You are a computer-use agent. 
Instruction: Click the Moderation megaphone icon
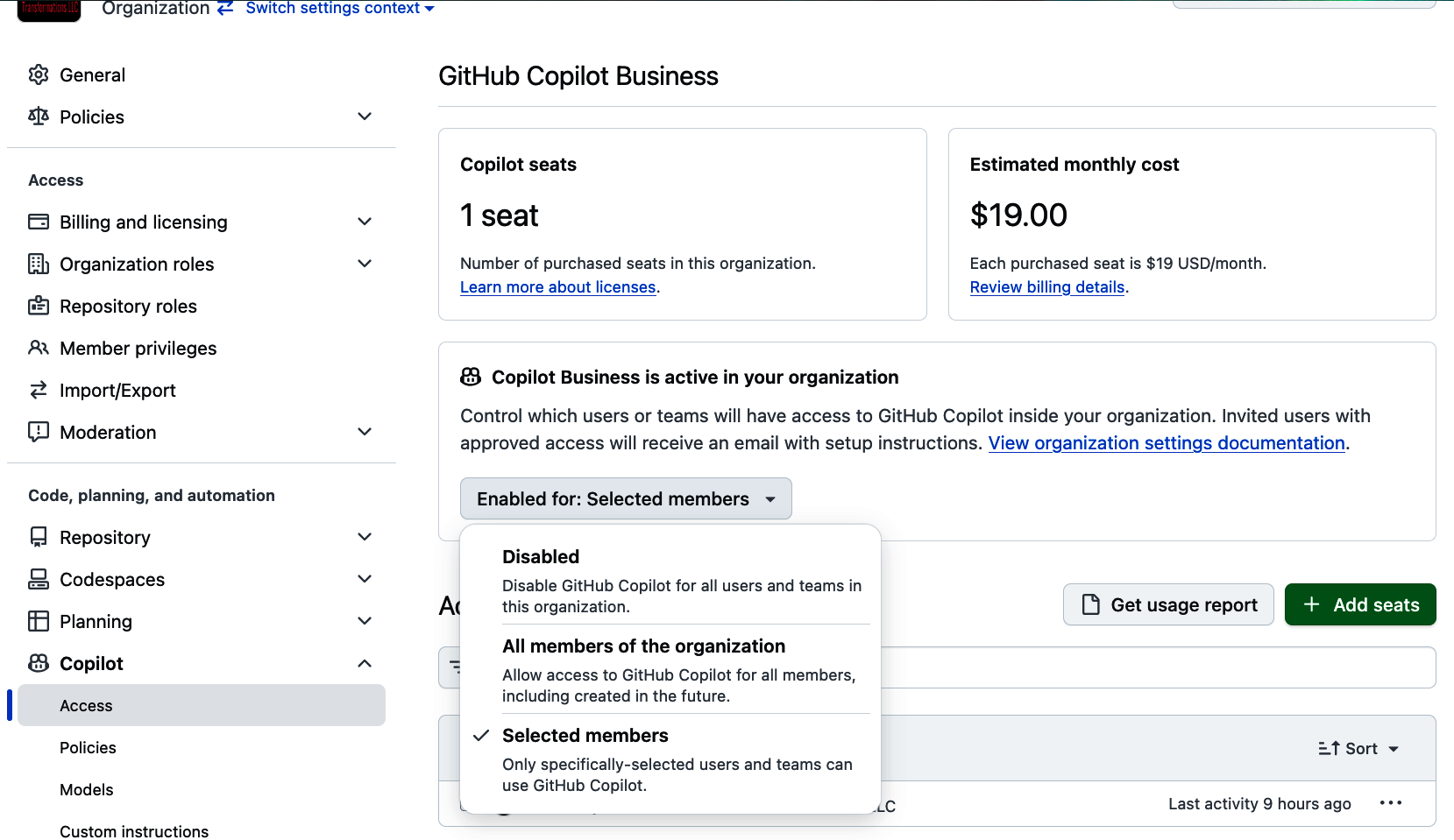tap(39, 432)
